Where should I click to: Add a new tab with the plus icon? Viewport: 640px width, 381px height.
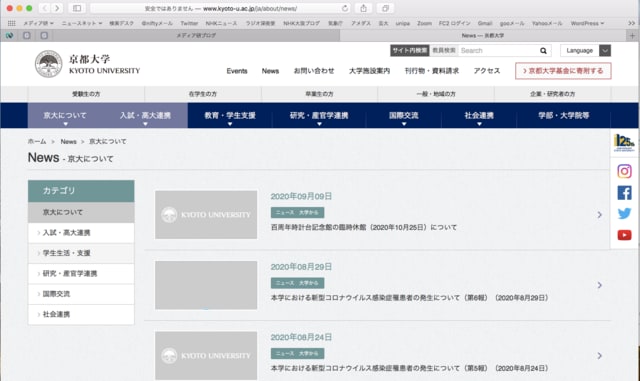click(x=632, y=36)
